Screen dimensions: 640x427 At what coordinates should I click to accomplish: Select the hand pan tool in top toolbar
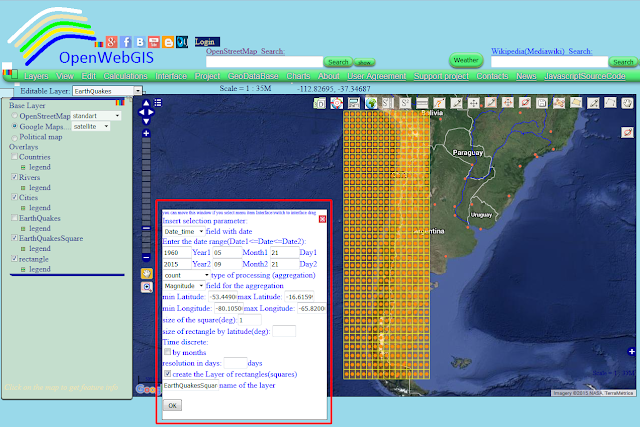click(627, 103)
